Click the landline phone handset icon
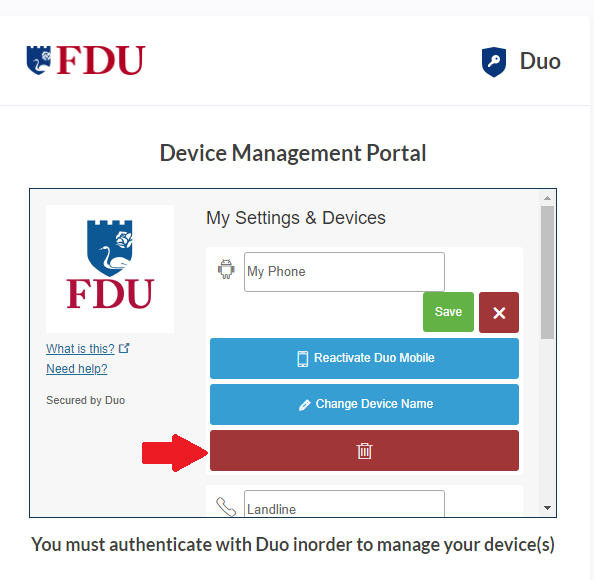The width and height of the screenshot is (594, 580). 226,507
